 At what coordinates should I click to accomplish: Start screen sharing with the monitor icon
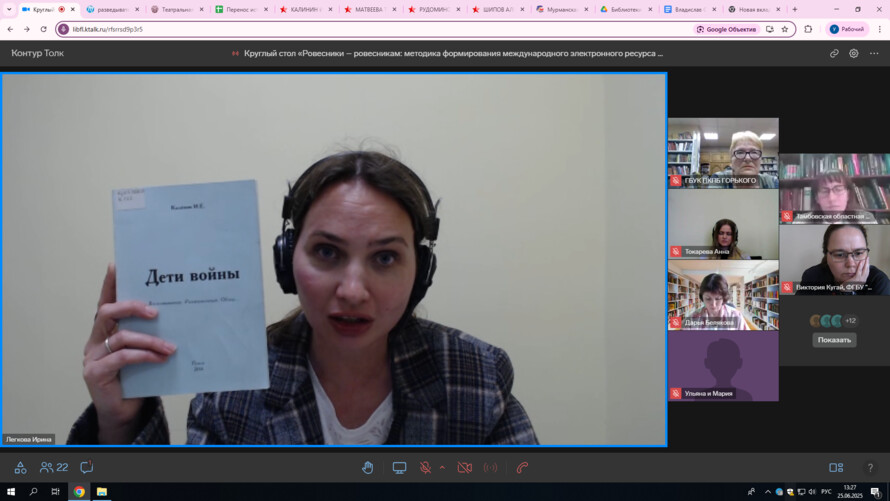click(x=399, y=467)
